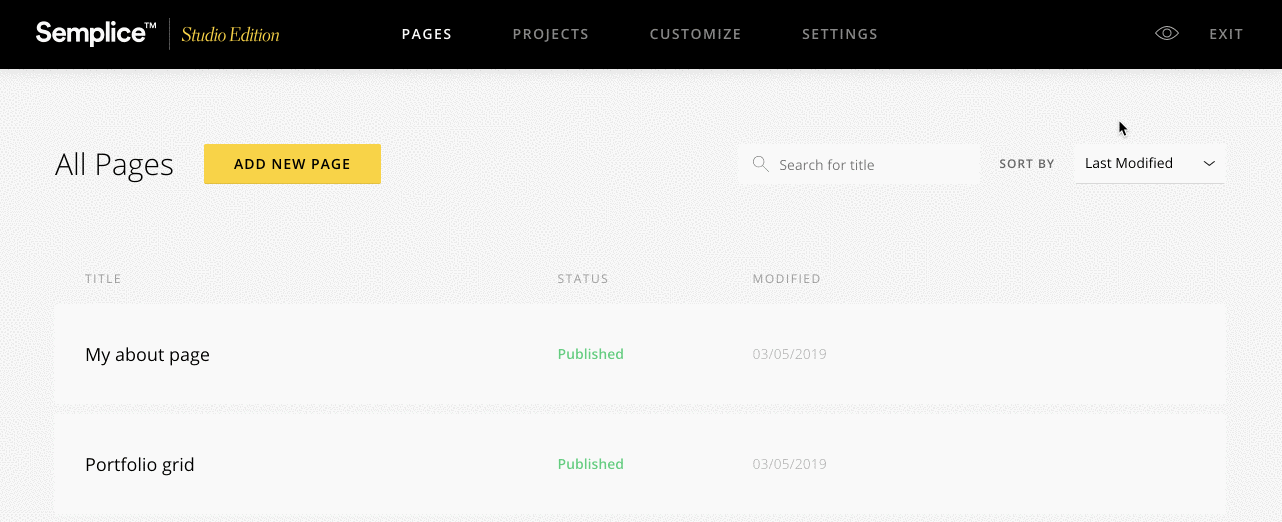This screenshot has width=1282, height=522.
Task: Click the search magnifier icon
Action: click(761, 164)
